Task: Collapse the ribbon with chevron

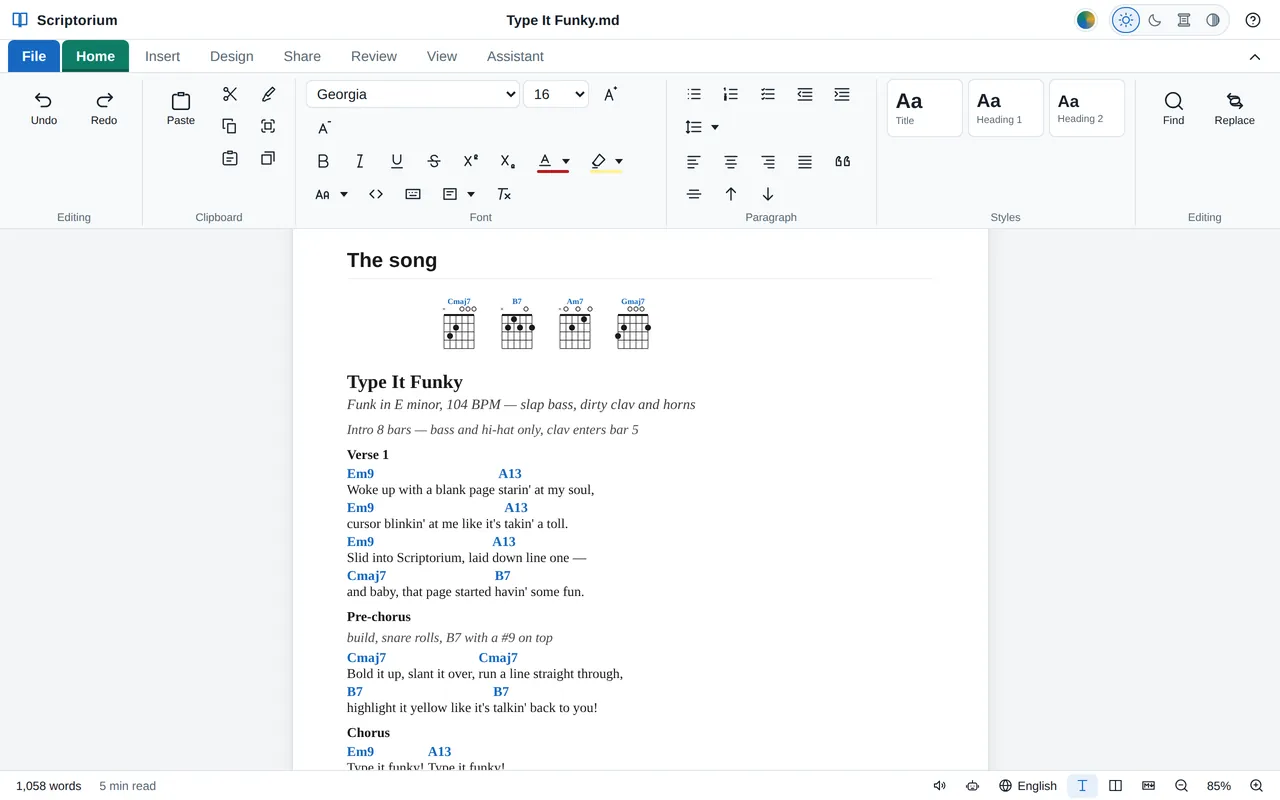Action: [x=1255, y=57]
